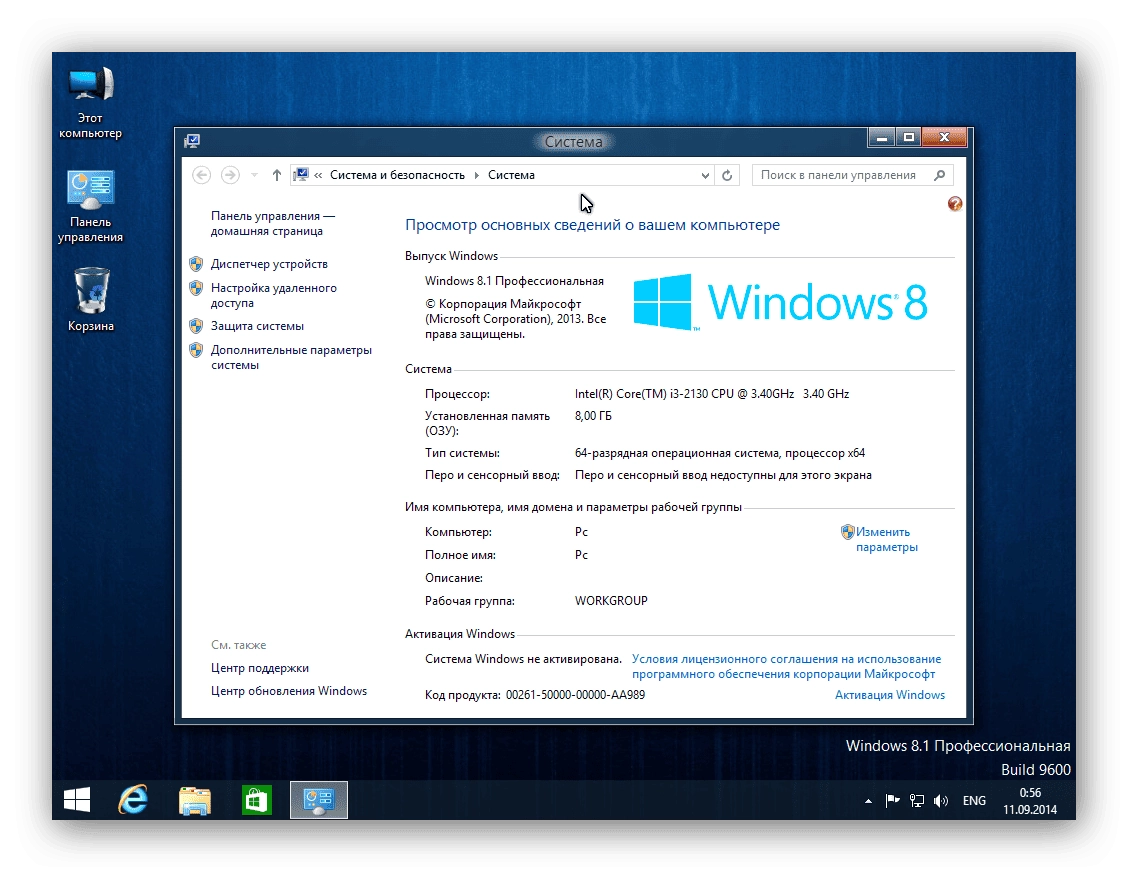Viewport: 1128px width, 872px height.
Task: Open Диспетчер устройств link
Action: pyautogui.click(x=269, y=264)
